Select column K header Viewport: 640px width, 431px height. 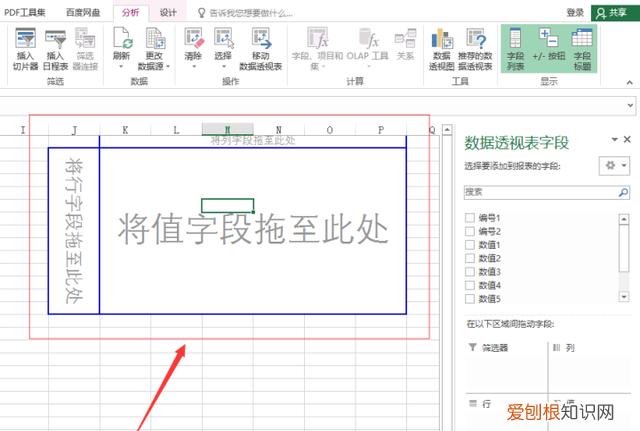[x=125, y=130]
